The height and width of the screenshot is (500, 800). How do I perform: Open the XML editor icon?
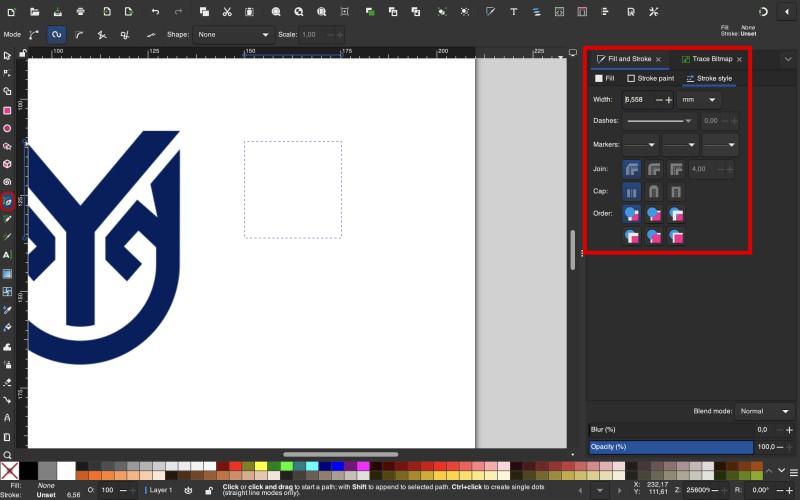coord(559,12)
